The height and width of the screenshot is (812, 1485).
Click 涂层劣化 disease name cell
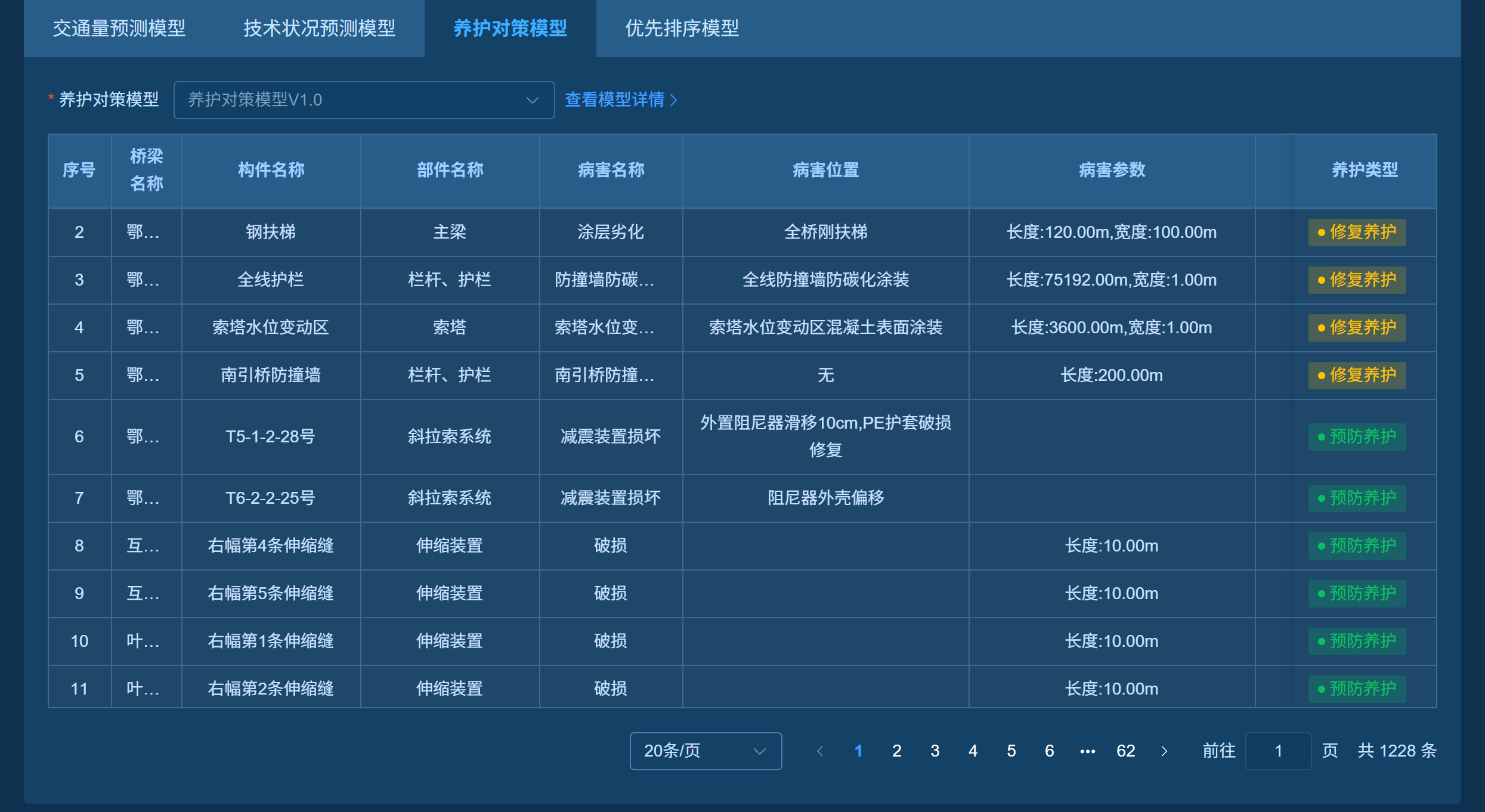[x=611, y=232]
